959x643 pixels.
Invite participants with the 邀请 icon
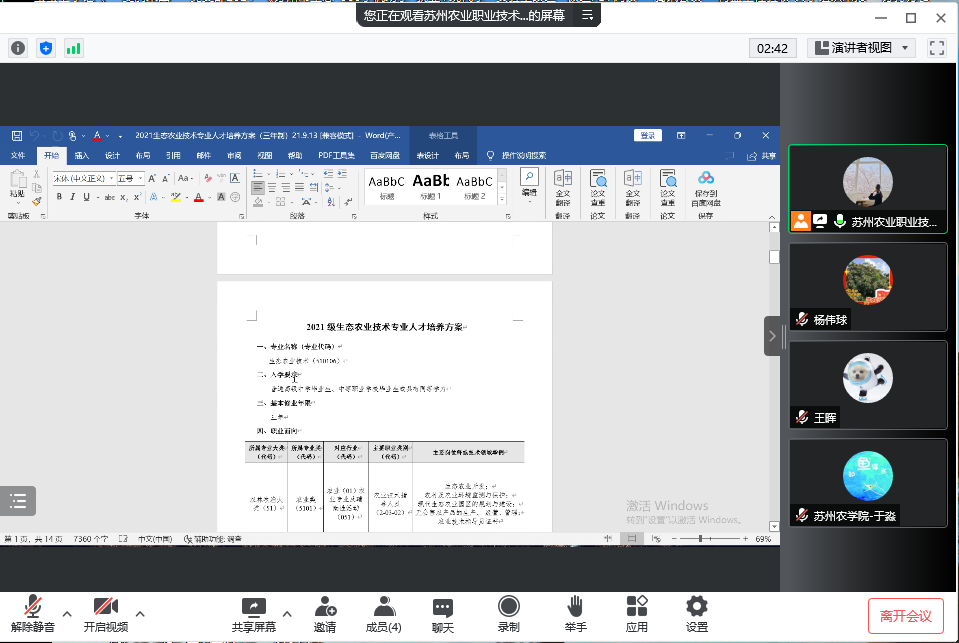[325, 614]
